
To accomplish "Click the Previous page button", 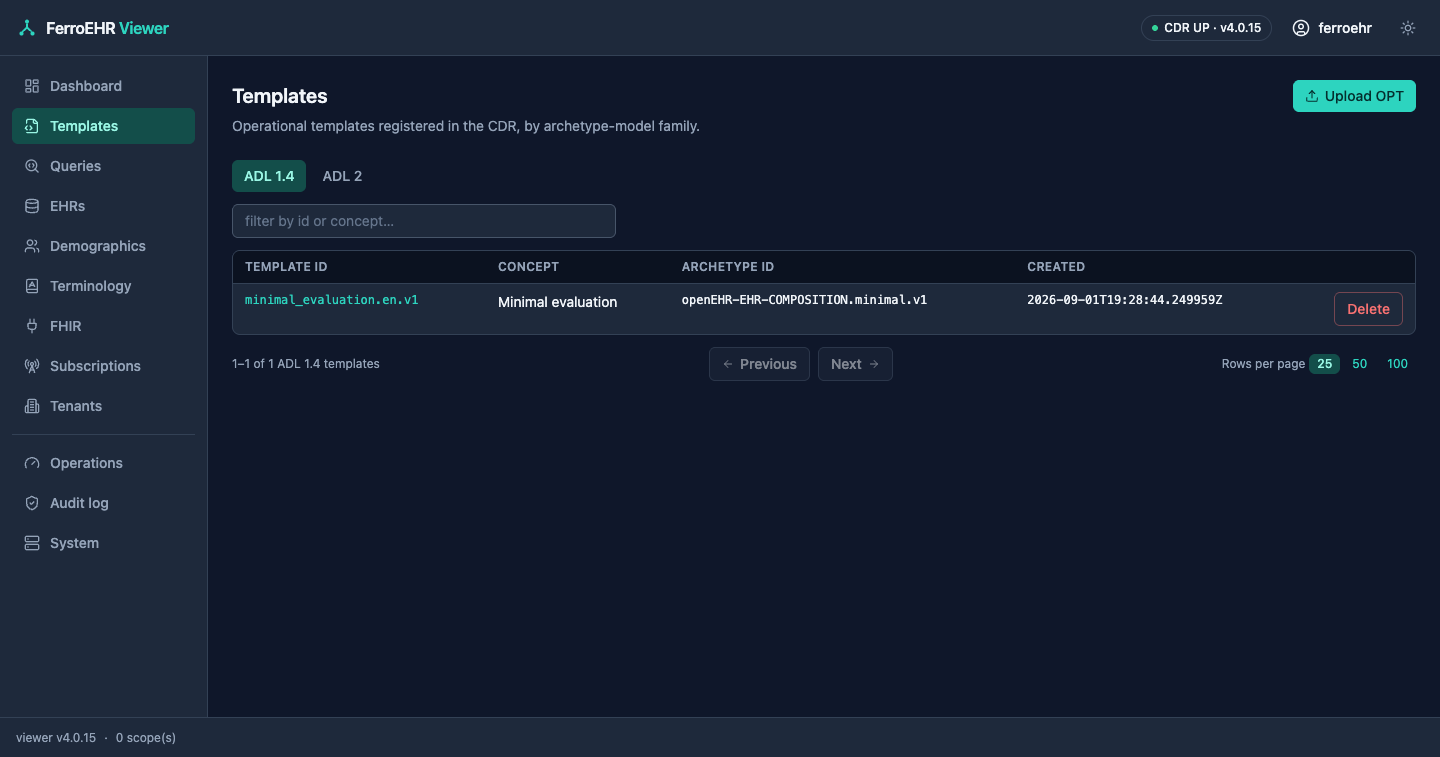I will [759, 364].
